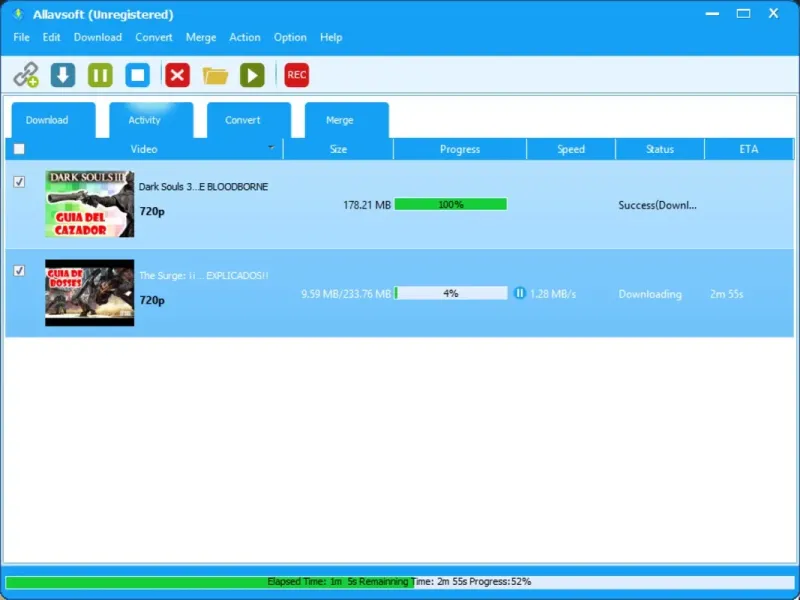Open the Action menu
Image resolution: width=800 pixels, height=600 pixels.
tap(245, 37)
